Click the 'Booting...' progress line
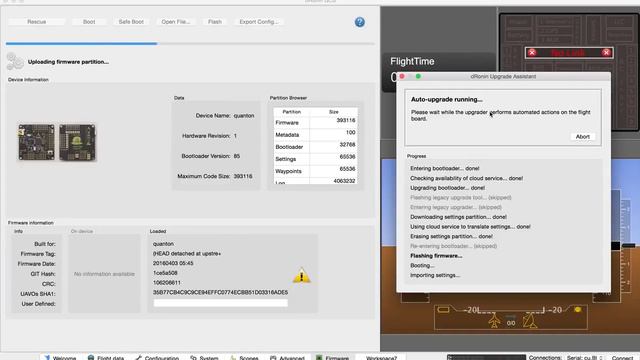 point(422,265)
